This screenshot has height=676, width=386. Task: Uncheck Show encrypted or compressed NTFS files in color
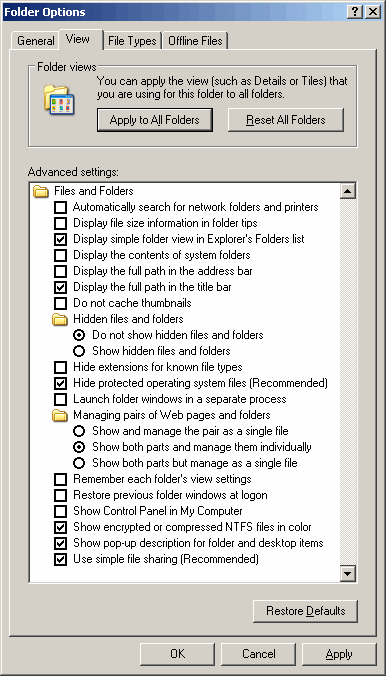coord(60,527)
